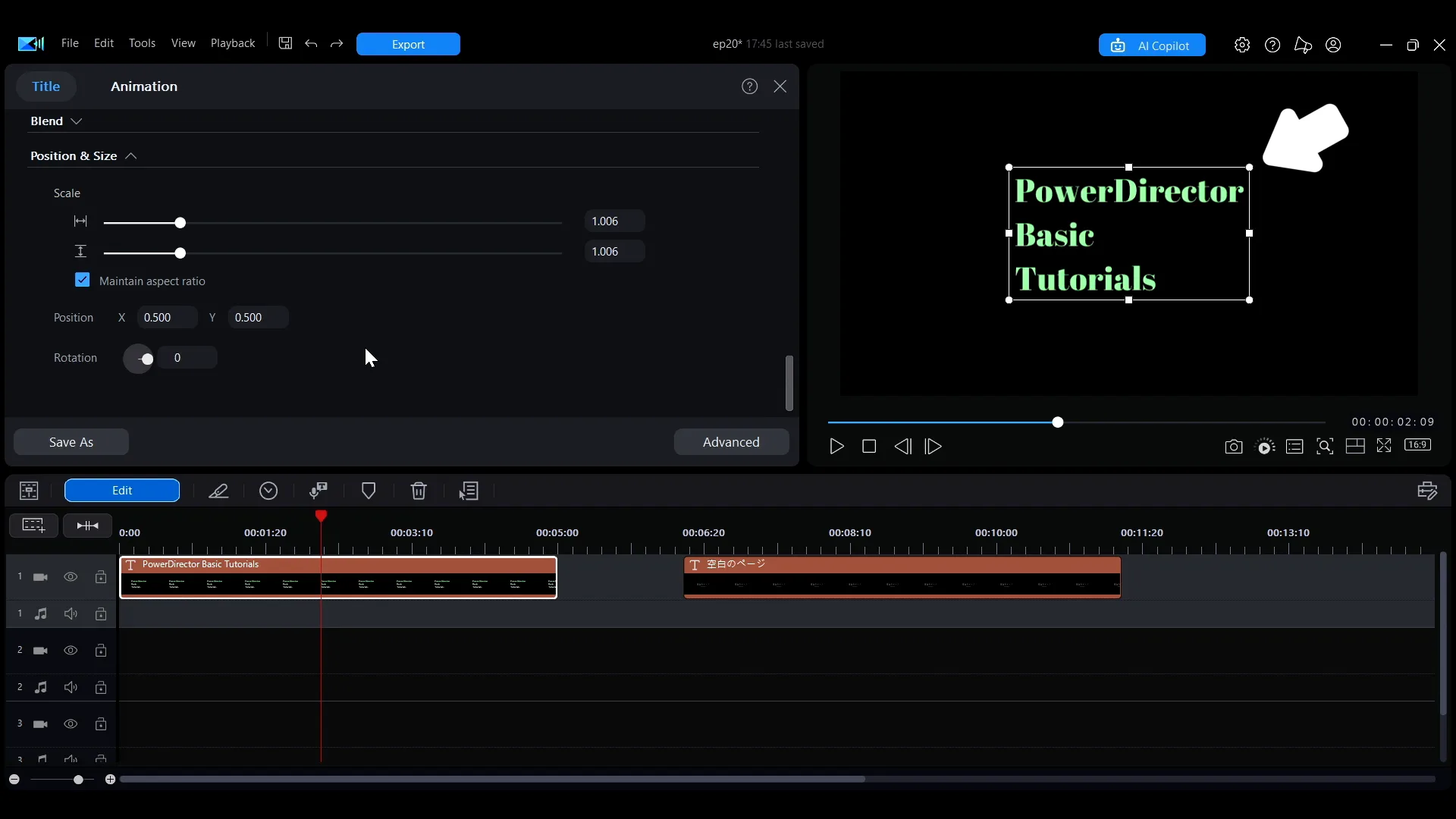The width and height of the screenshot is (1456, 819).
Task: Click the save project icon
Action: click(285, 43)
